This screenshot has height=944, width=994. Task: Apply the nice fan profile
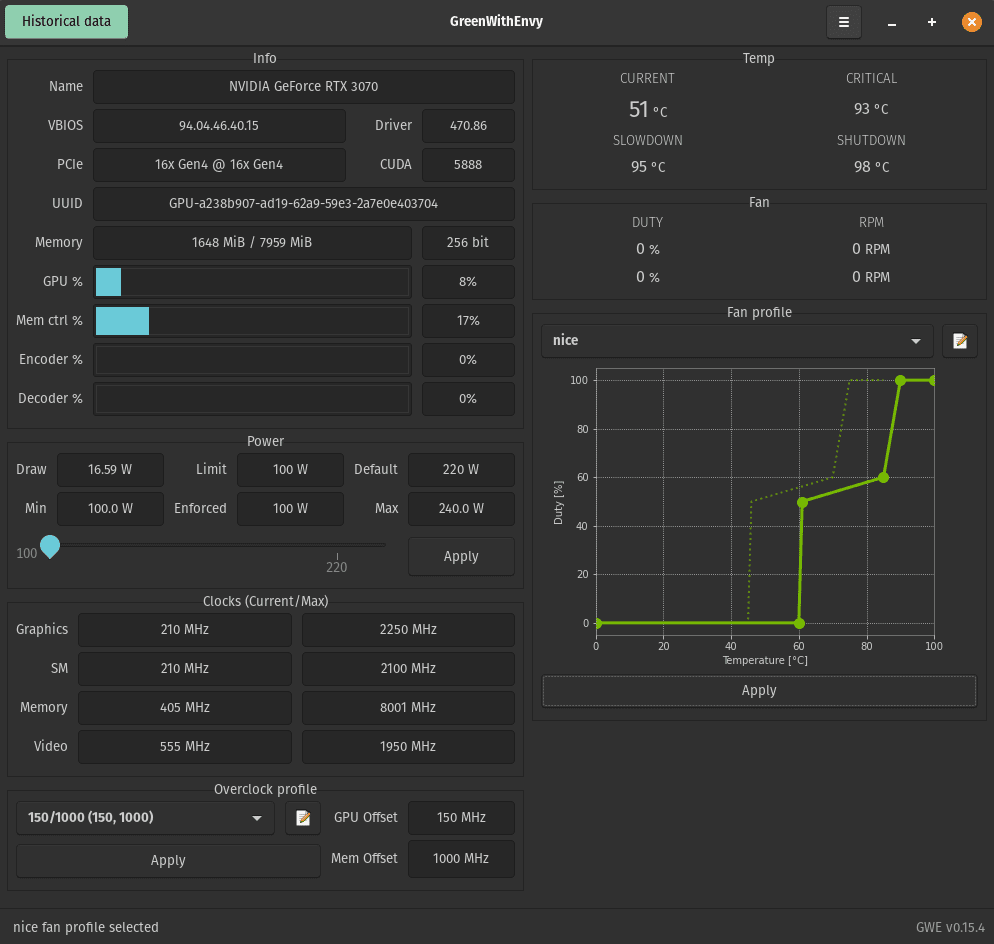[x=759, y=690]
